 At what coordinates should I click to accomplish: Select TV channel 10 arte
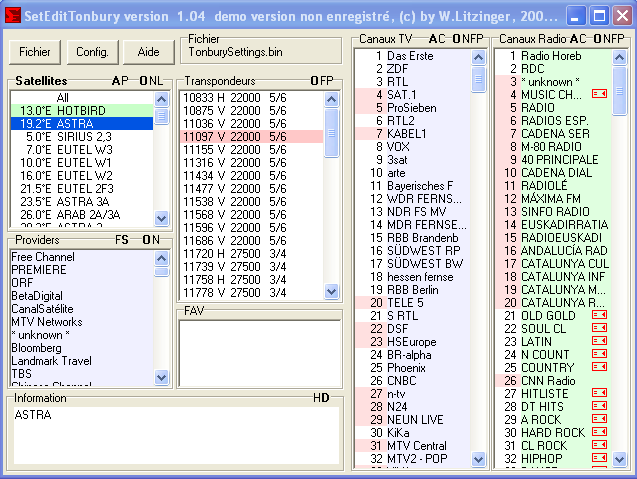tap(413, 173)
